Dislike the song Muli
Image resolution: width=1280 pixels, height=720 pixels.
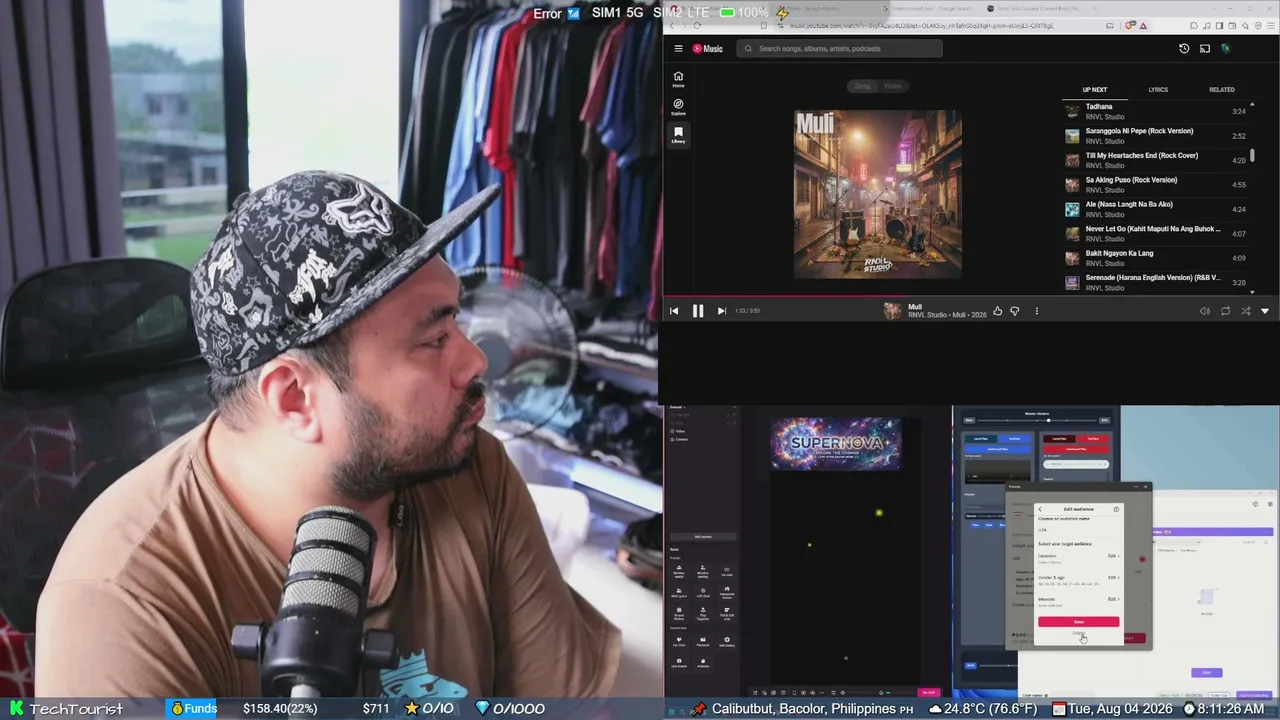(x=1015, y=311)
